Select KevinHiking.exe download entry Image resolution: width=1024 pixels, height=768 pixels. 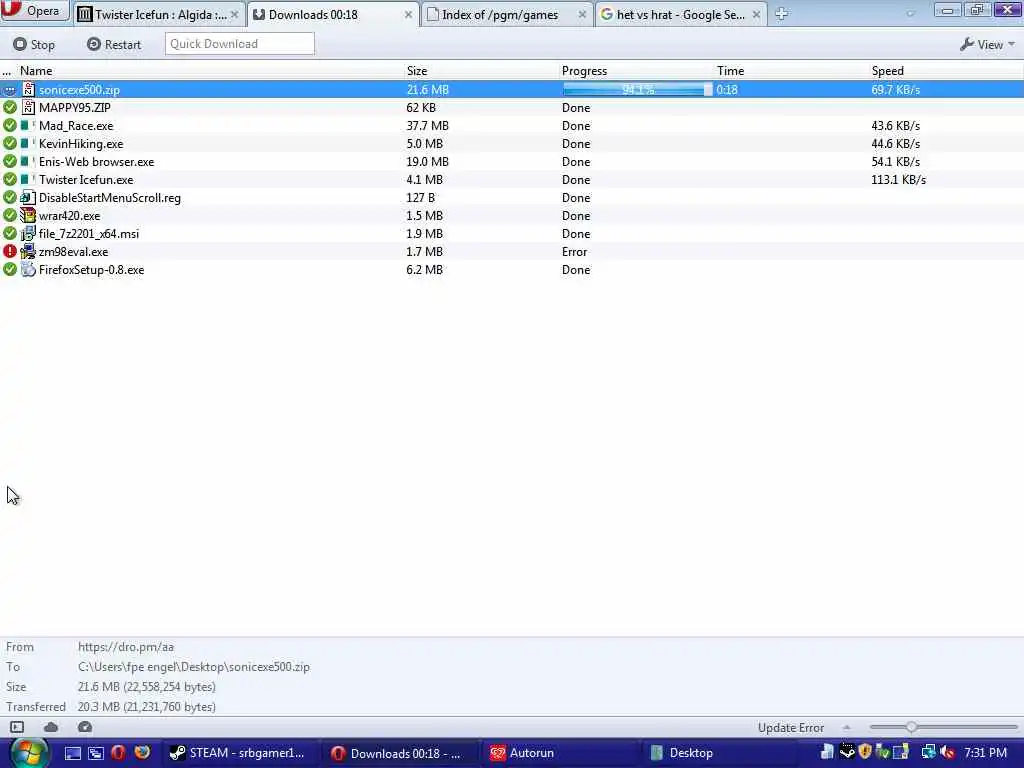pos(512,144)
